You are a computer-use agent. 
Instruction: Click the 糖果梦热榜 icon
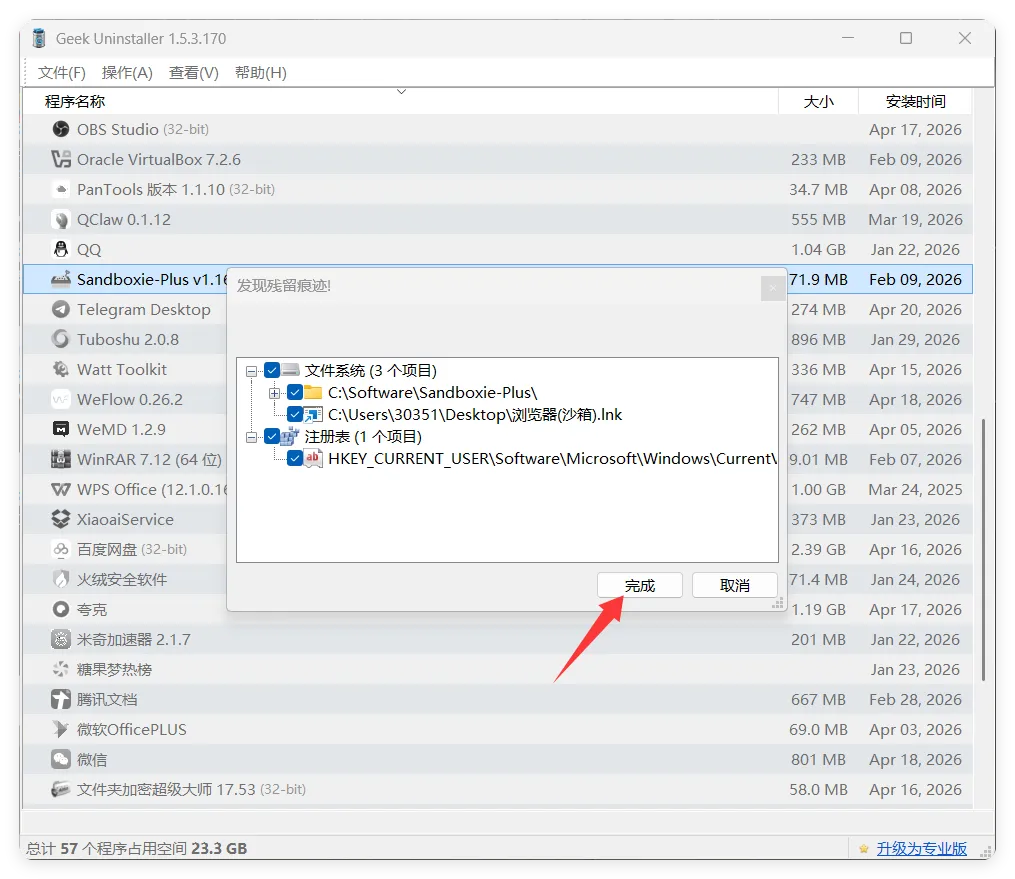[61, 669]
